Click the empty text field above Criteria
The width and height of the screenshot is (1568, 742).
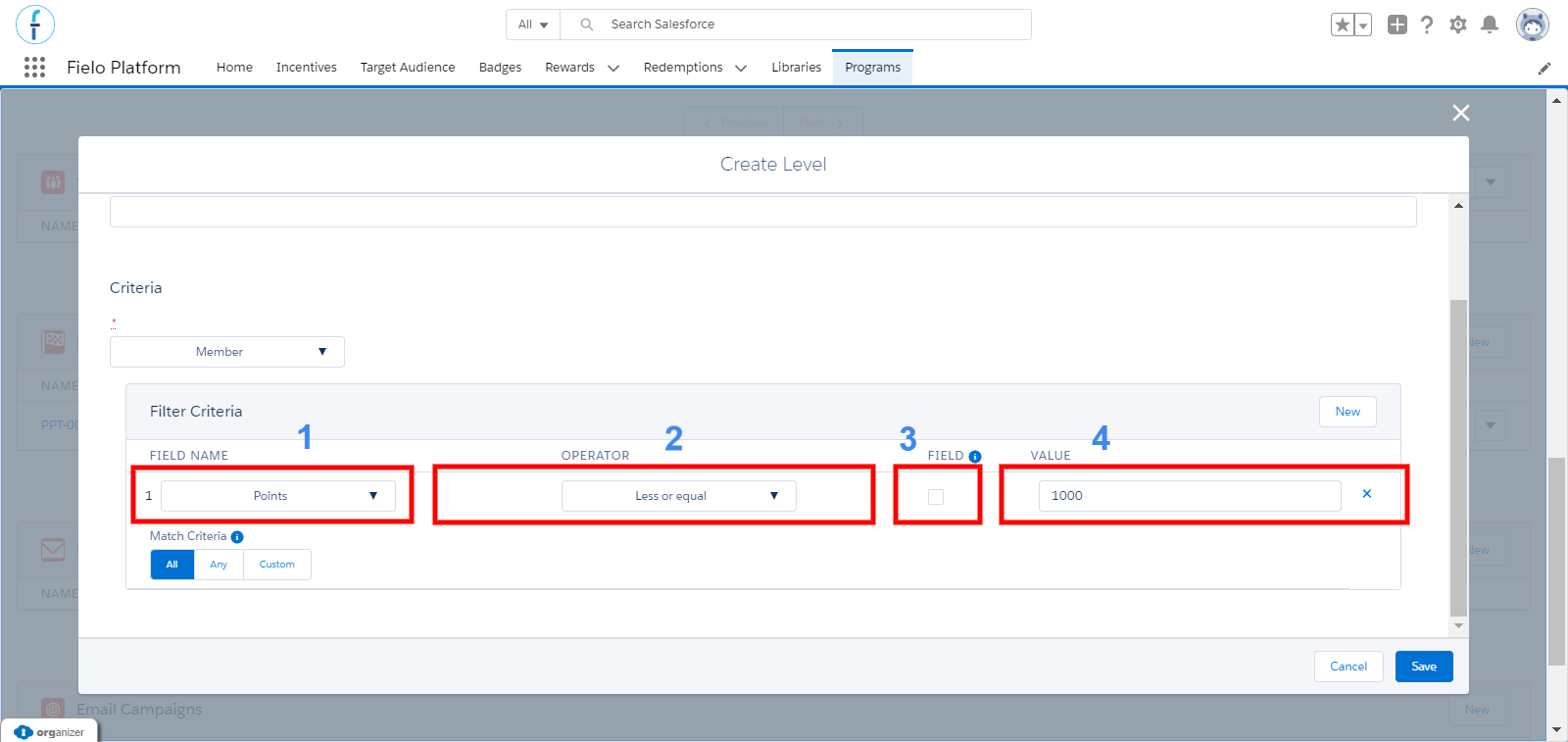coord(763,212)
